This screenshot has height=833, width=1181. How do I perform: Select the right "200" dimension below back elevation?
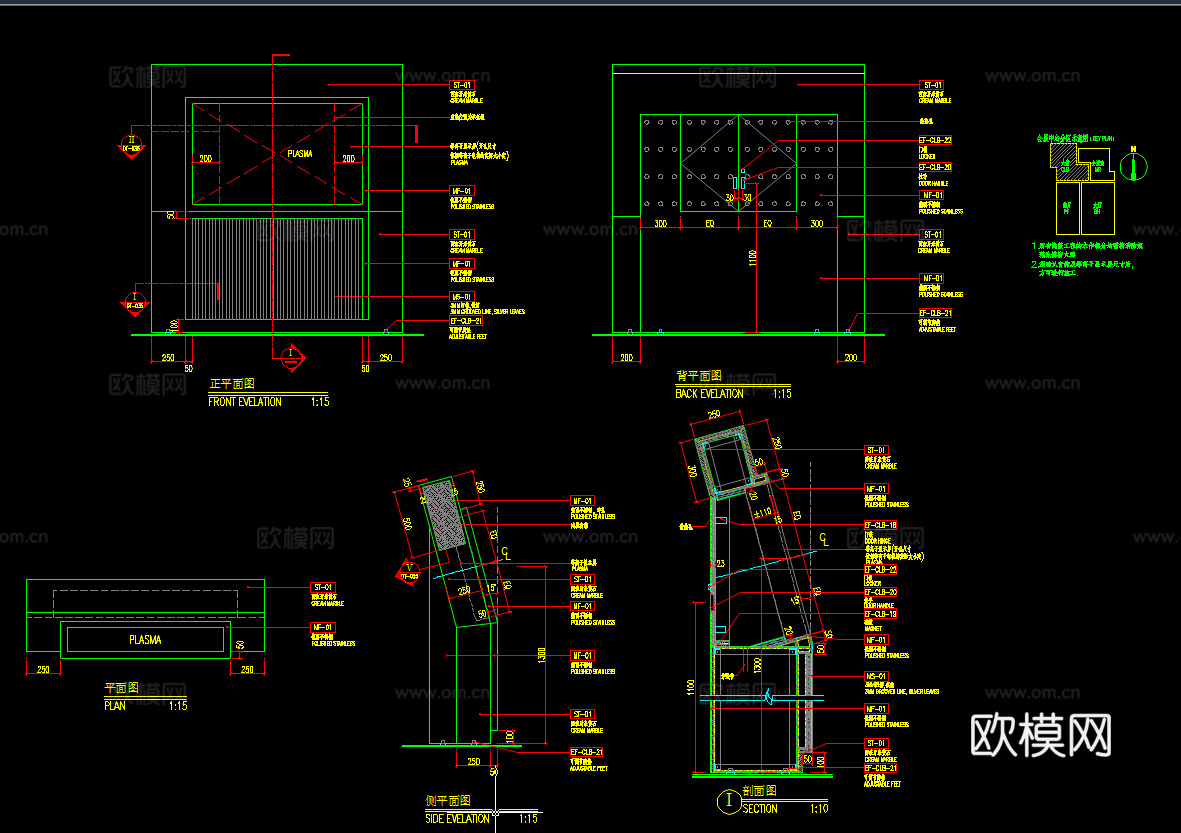coord(850,358)
